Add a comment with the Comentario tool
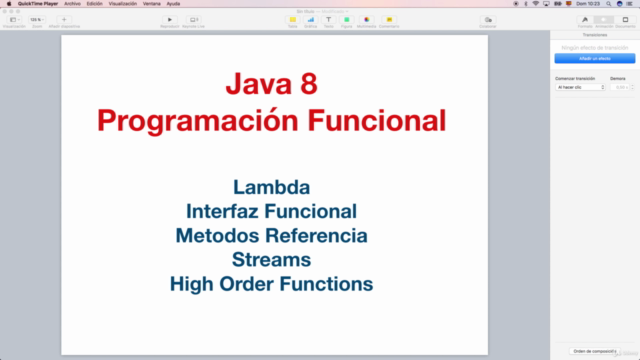This screenshot has width=640, height=360. [x=389, y=20]
